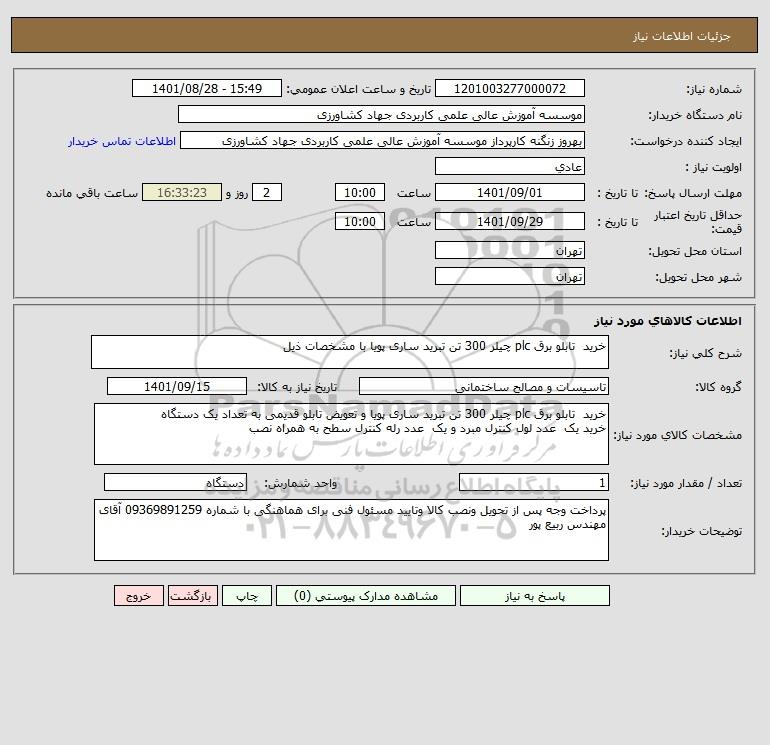Click price validity date 1401/09/29
This screenshot has height=745, width=770.
pos(510,221)
